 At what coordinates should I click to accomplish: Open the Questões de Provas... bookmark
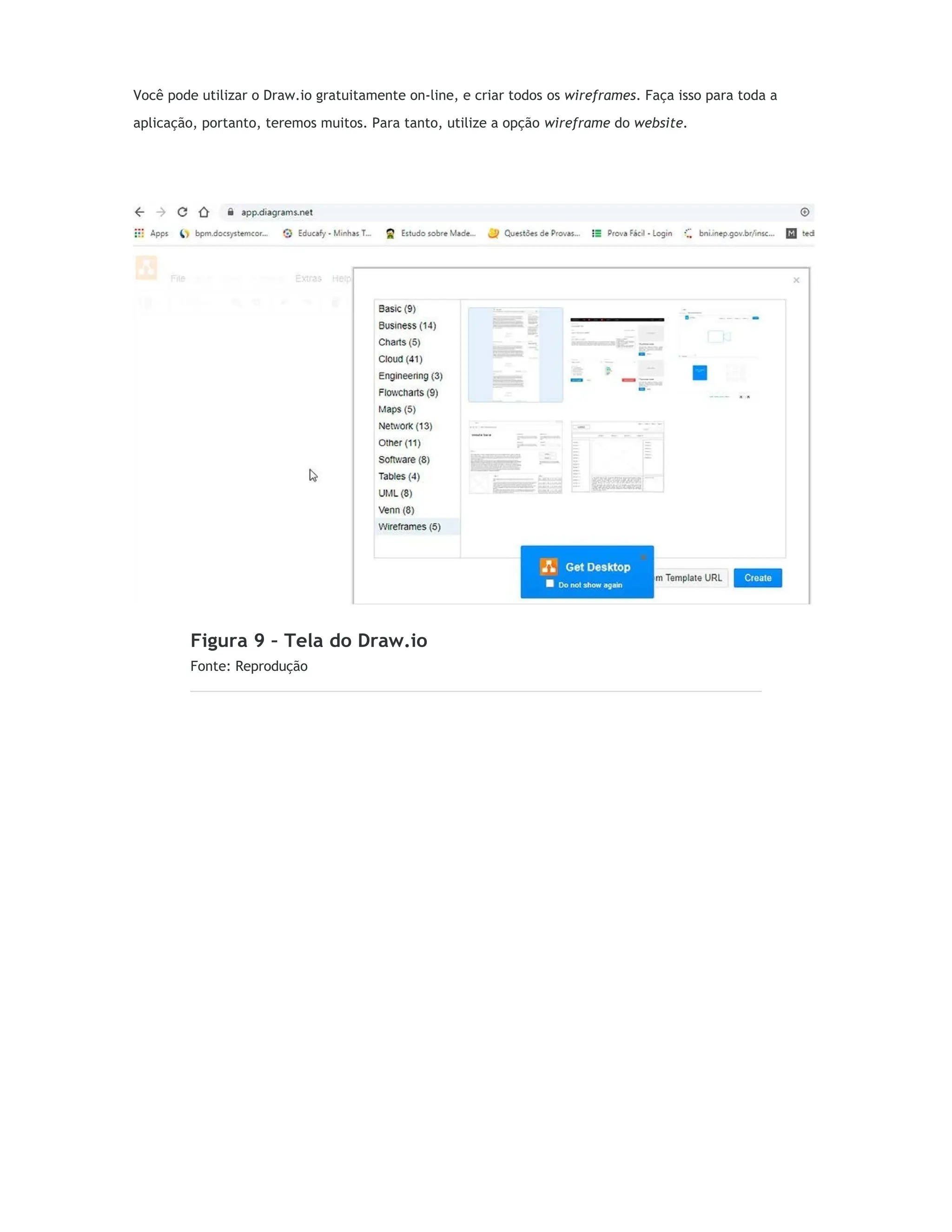pyautogui.click(x=534, y=233)
